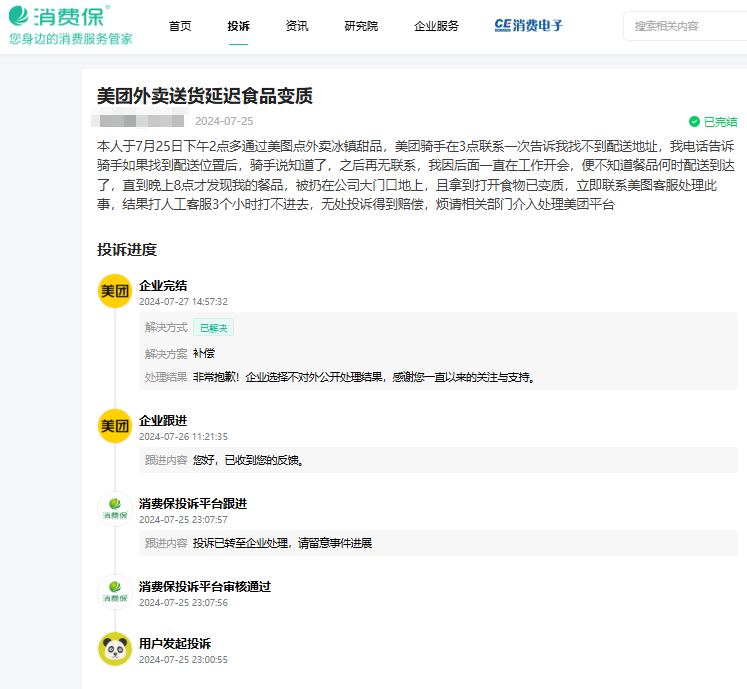Switch to the 资讯 tab
747x689 pixels.
point(297,26)
